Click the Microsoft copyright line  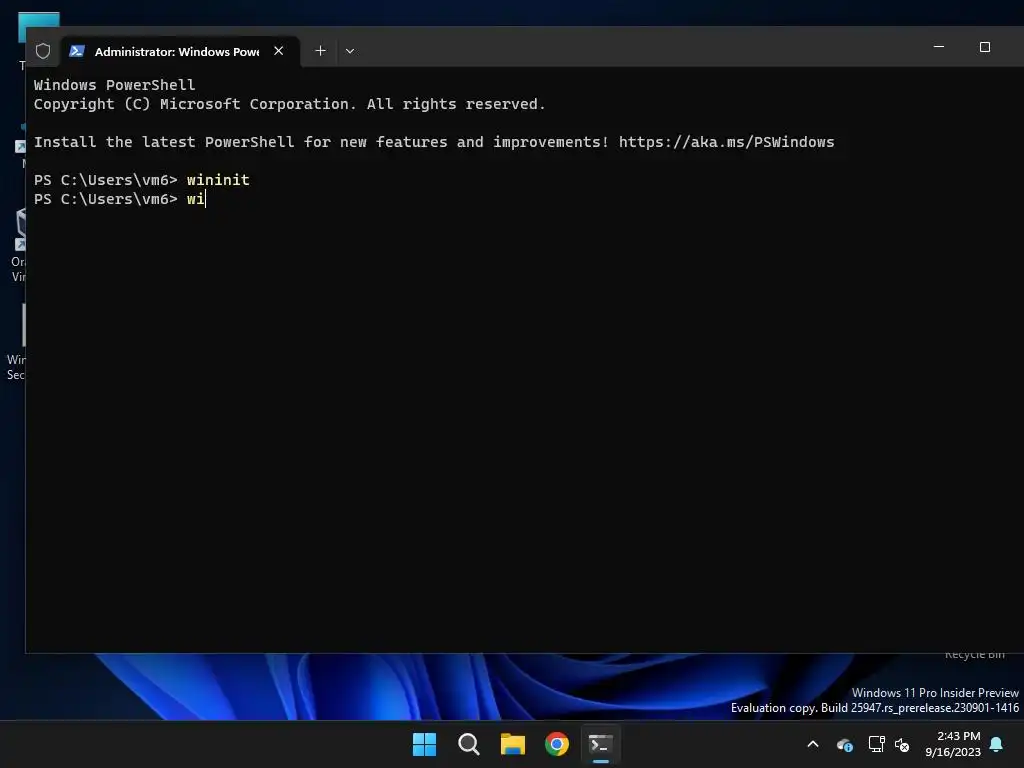click(289, 104)
